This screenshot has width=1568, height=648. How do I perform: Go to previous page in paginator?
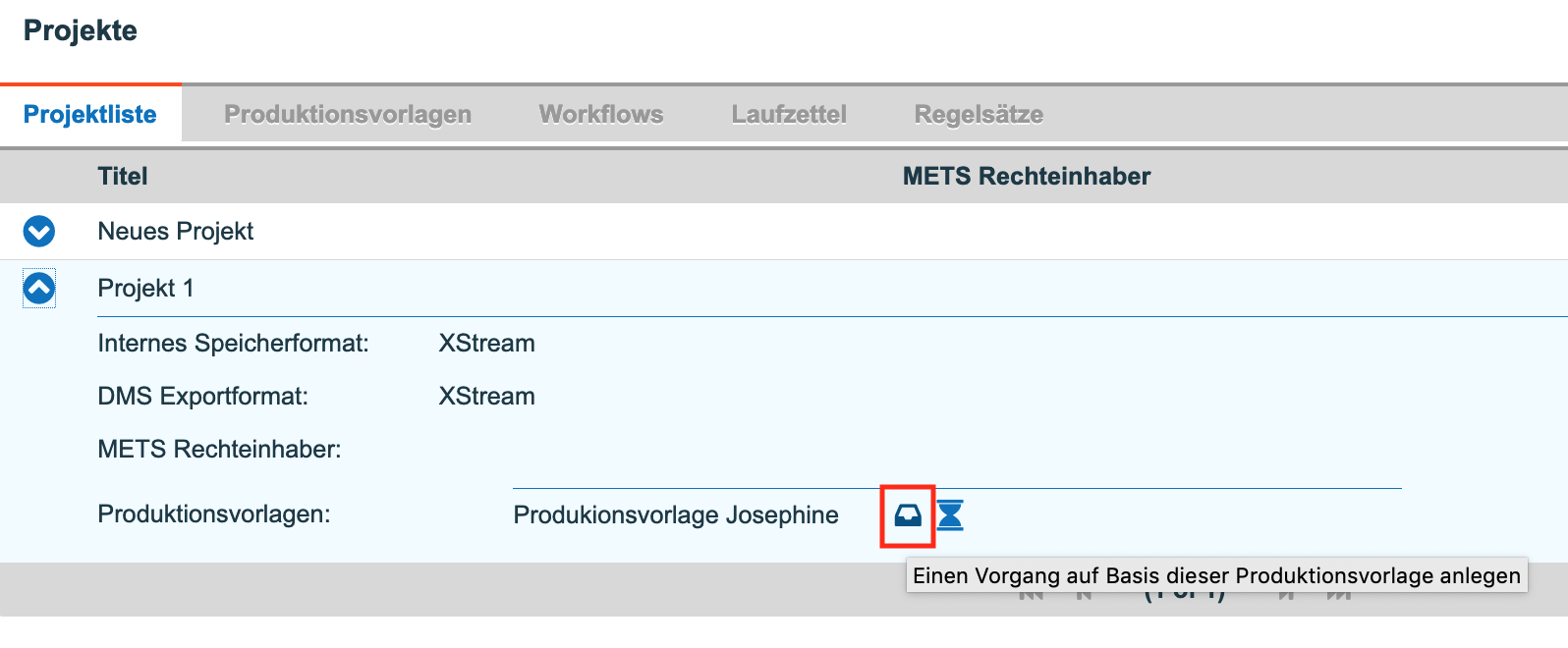click(x=1085, y=595)
